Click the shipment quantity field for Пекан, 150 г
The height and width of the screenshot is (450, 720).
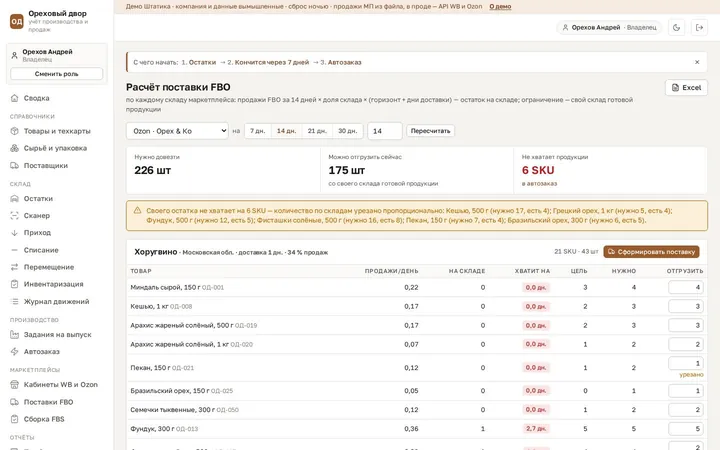pyautogui.click(x=686, y=363)
